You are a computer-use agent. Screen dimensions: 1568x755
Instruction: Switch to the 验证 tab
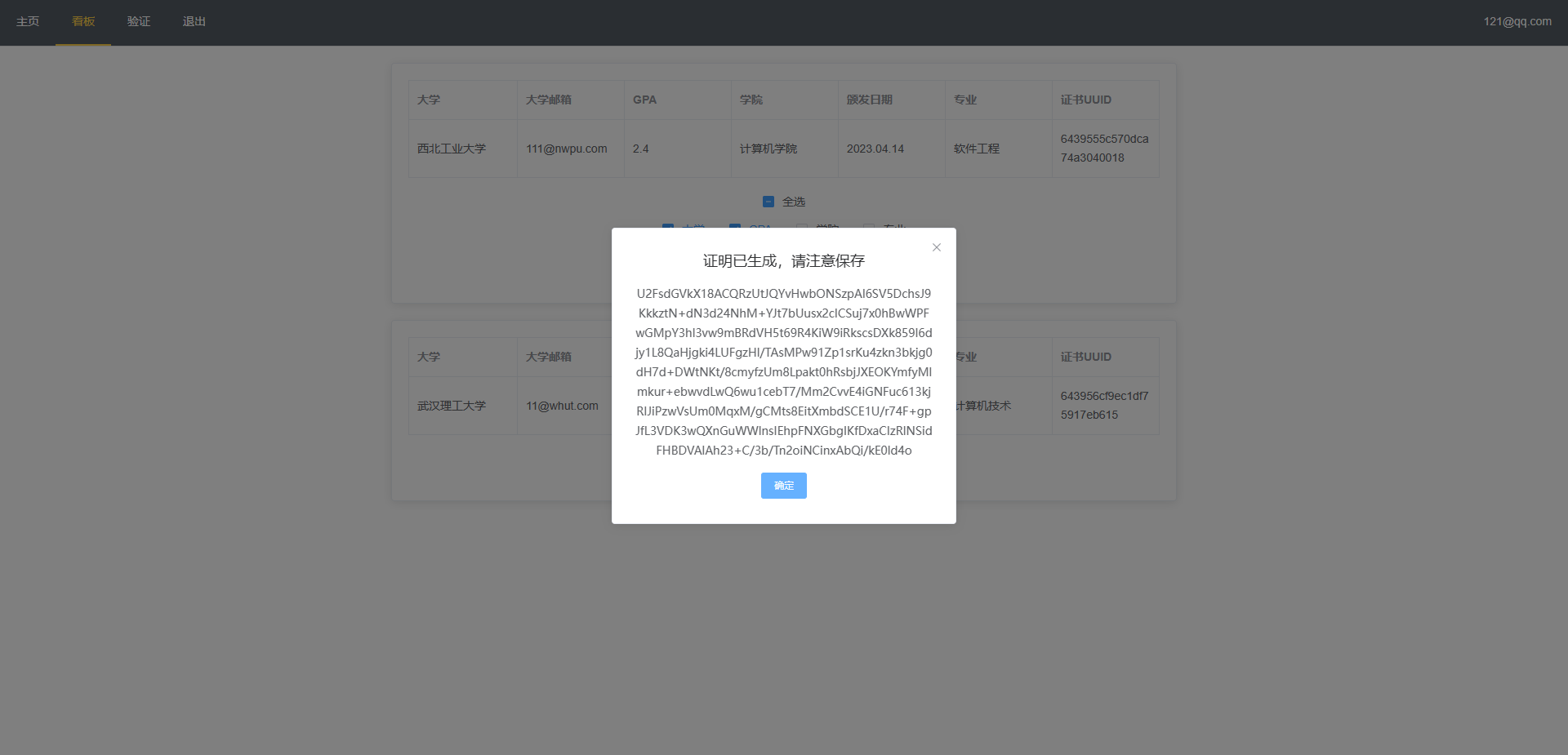(139, 21)
